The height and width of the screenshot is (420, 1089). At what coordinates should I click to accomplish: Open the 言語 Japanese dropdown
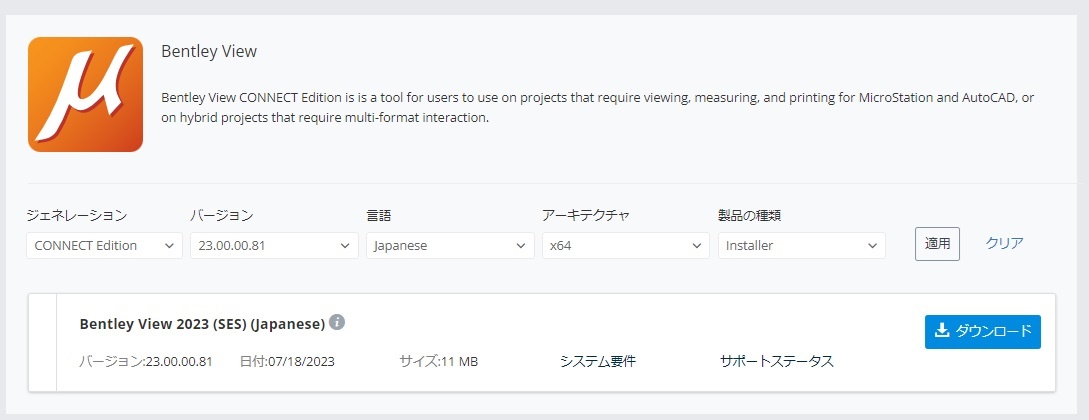[x=449, y=246]
